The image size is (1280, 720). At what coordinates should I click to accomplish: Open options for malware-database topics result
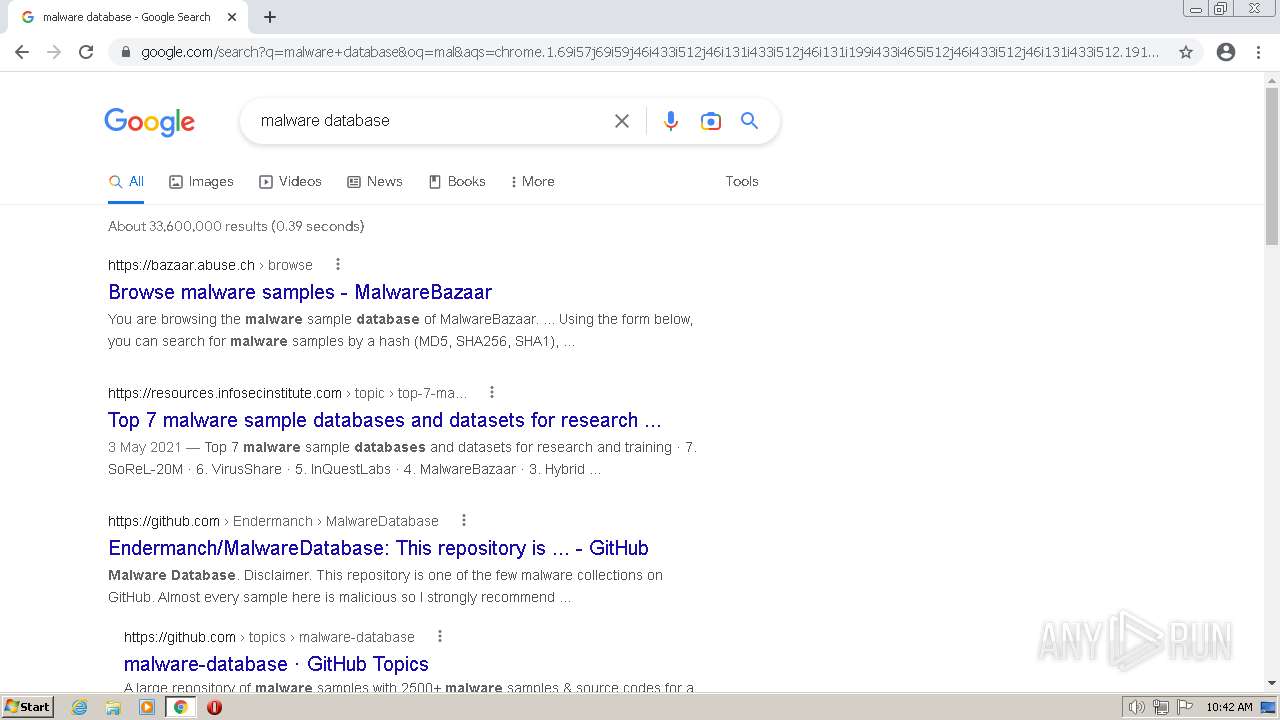tap(440, 637)
